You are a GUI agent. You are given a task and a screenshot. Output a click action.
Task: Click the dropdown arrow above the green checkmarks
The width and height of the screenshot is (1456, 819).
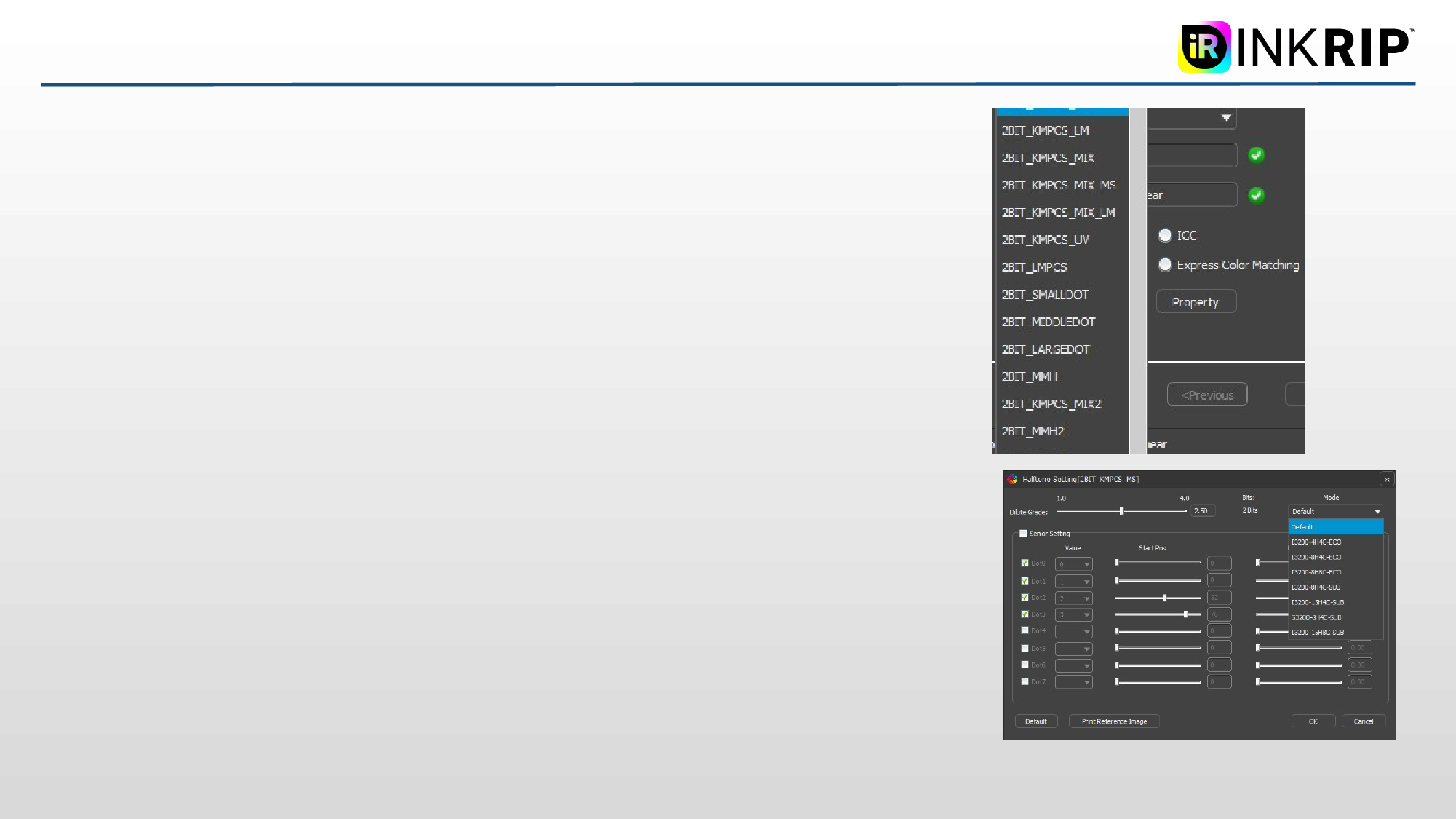point(1226,117)
